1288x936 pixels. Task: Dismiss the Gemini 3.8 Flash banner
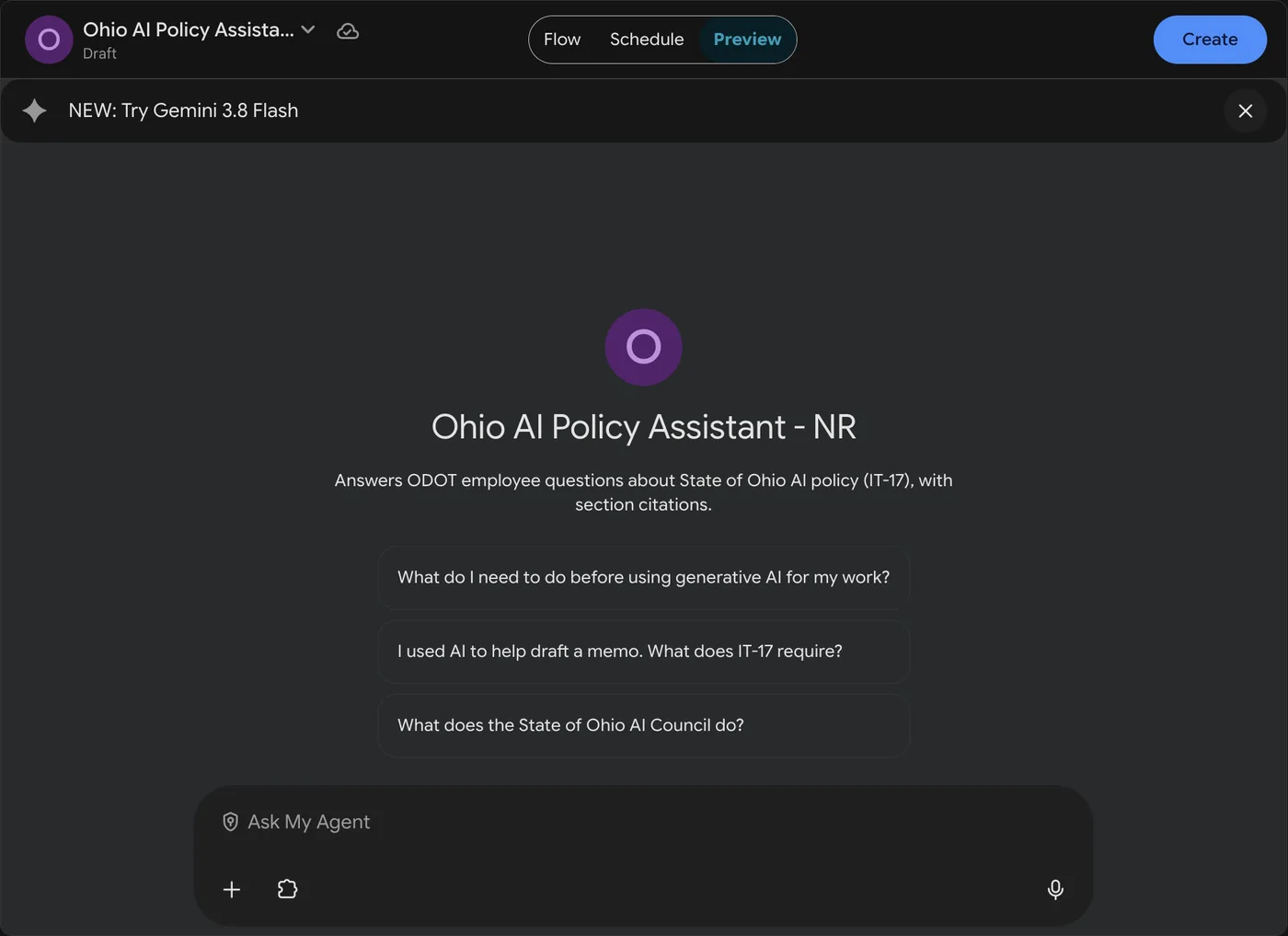point(1246,110)
